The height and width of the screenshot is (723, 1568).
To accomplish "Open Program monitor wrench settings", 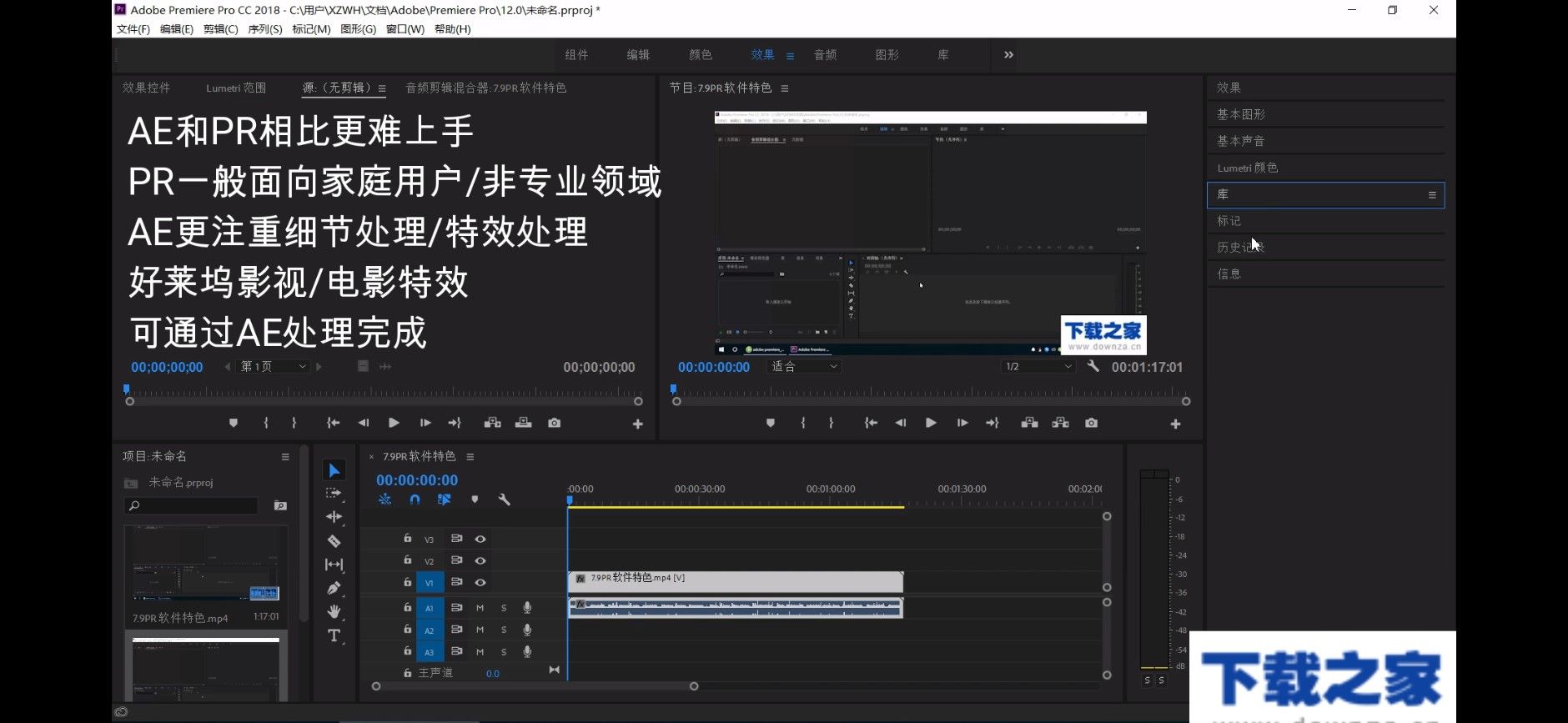I will tap(1093, 366).
